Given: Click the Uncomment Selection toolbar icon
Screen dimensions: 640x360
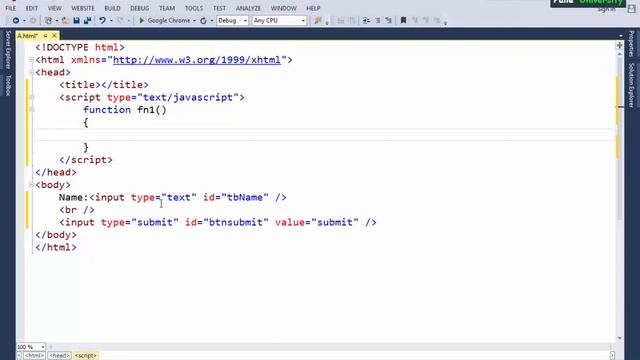Looking at the screenshot, I should tap(388, 20).
